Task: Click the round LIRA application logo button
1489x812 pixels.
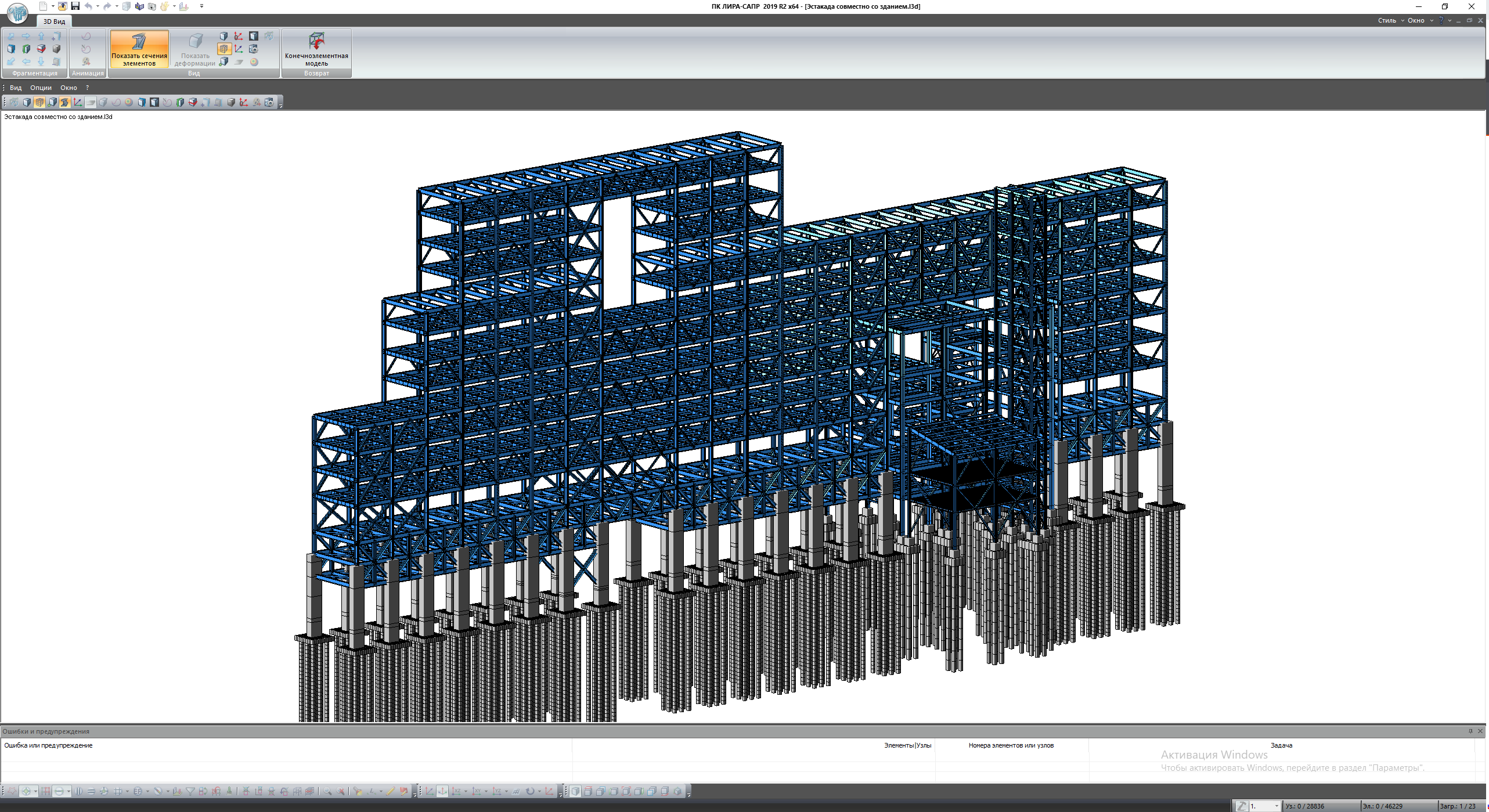Action: pyautogui.click(x=17, y=12)
